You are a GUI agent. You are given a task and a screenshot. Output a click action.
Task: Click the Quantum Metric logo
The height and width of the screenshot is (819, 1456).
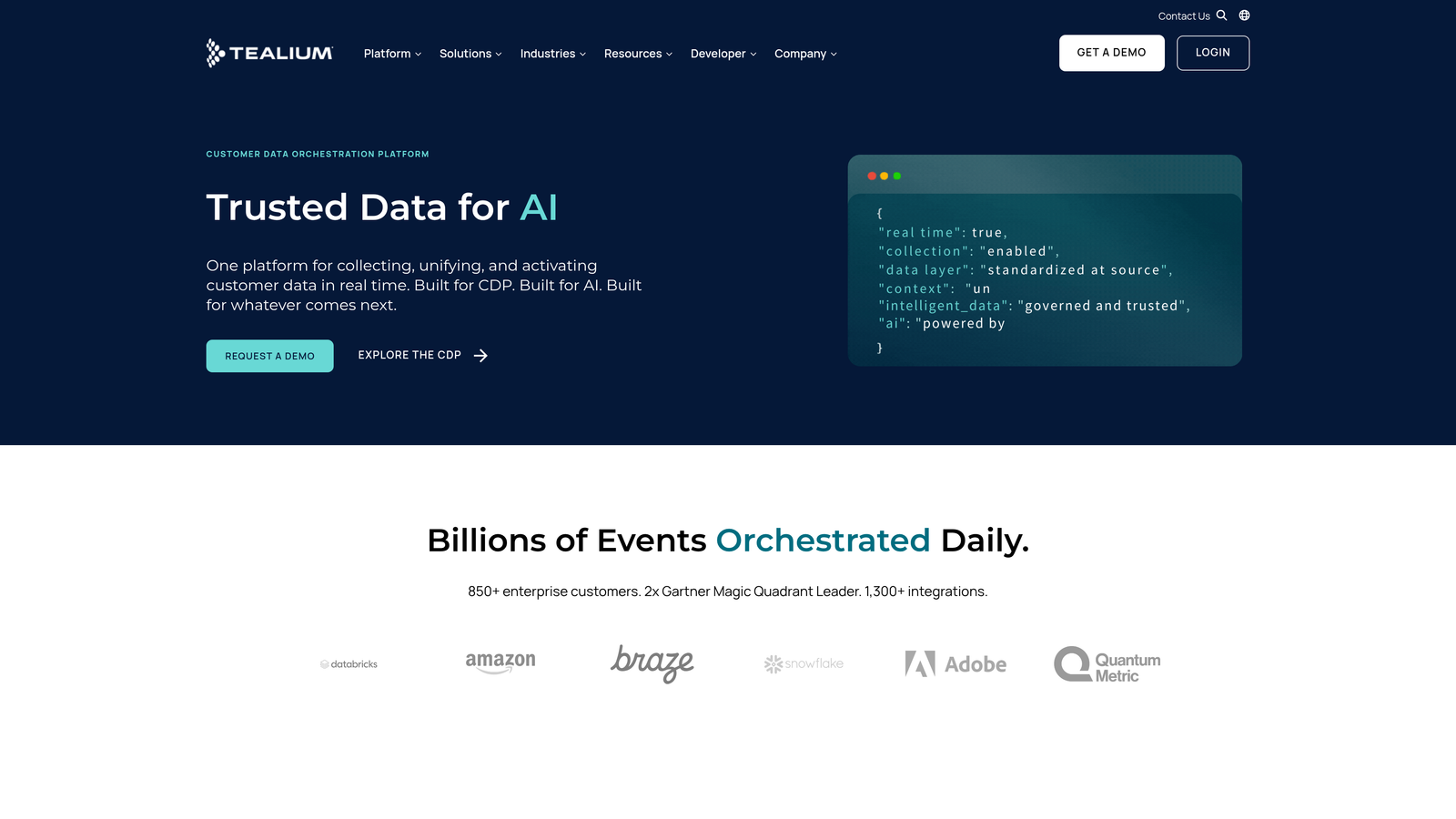[1107, 664]
